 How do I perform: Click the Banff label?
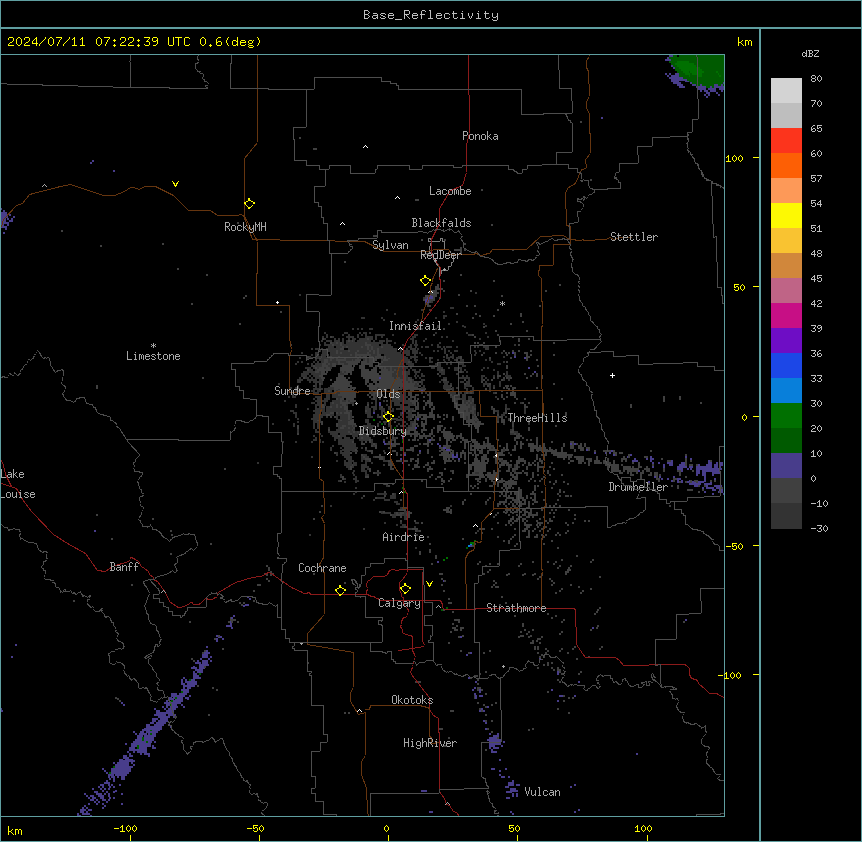click(x=124, y=567)
